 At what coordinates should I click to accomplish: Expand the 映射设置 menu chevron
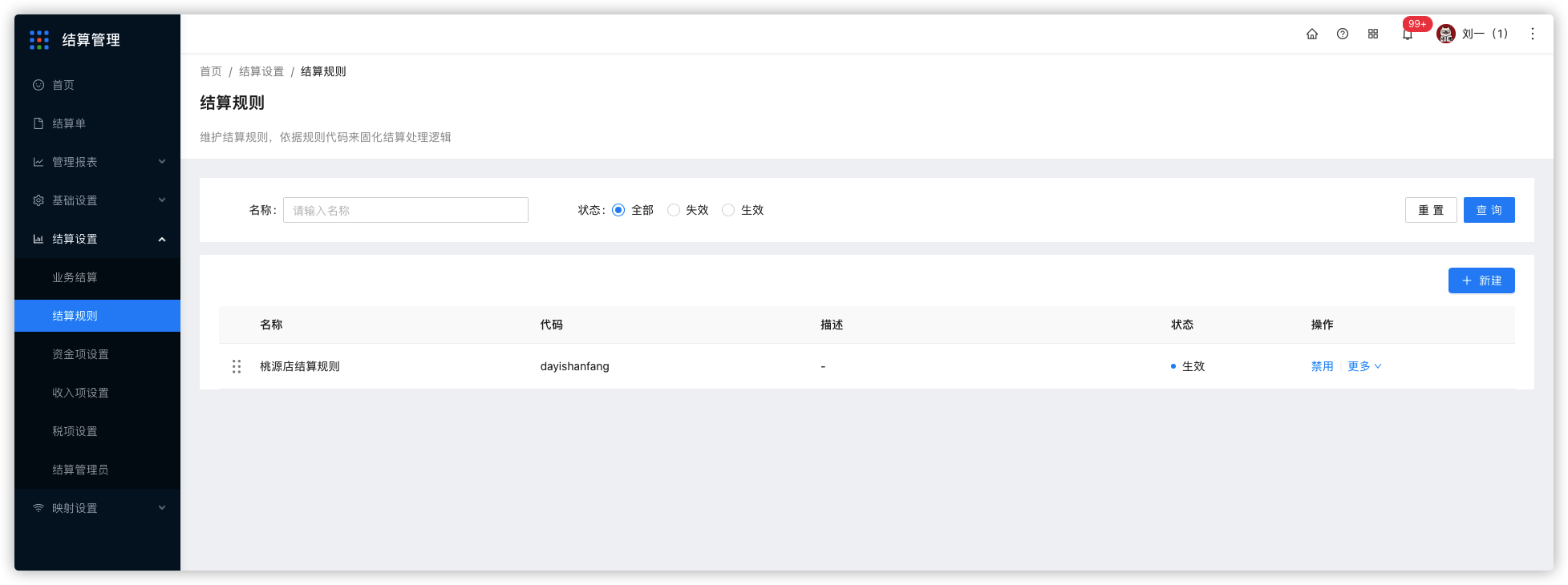point(162,508)
